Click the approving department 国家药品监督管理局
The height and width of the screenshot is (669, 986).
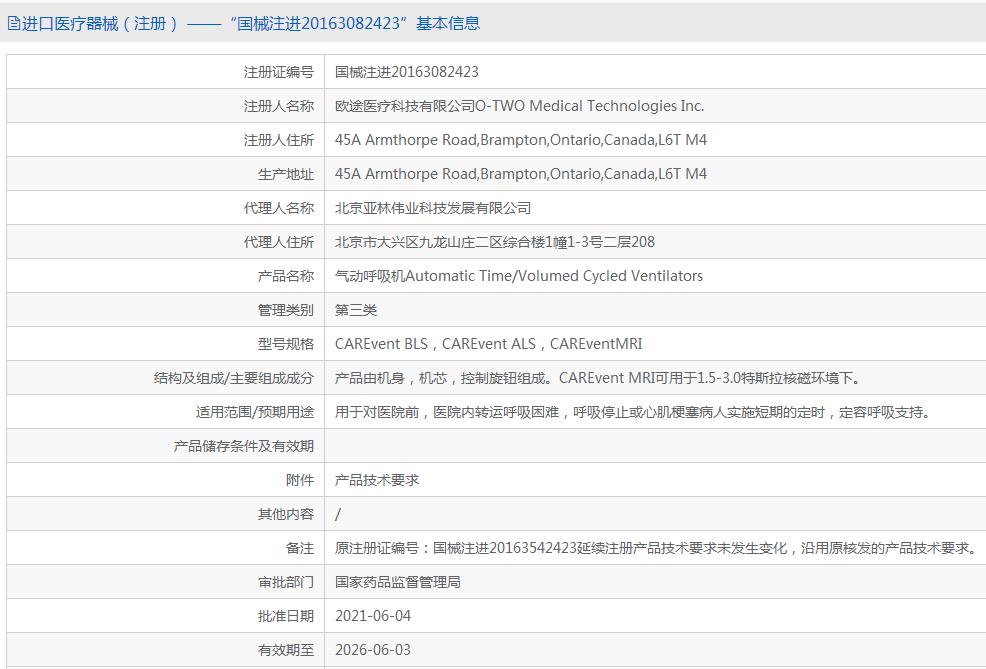click(x=397, y=582)
